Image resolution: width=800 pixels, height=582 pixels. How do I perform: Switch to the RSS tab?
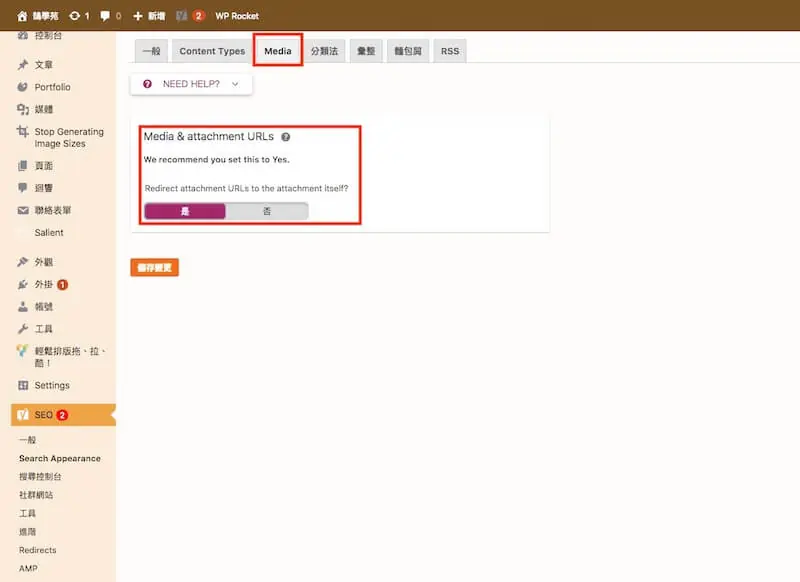pyautogui.click(x=450, y=52)
